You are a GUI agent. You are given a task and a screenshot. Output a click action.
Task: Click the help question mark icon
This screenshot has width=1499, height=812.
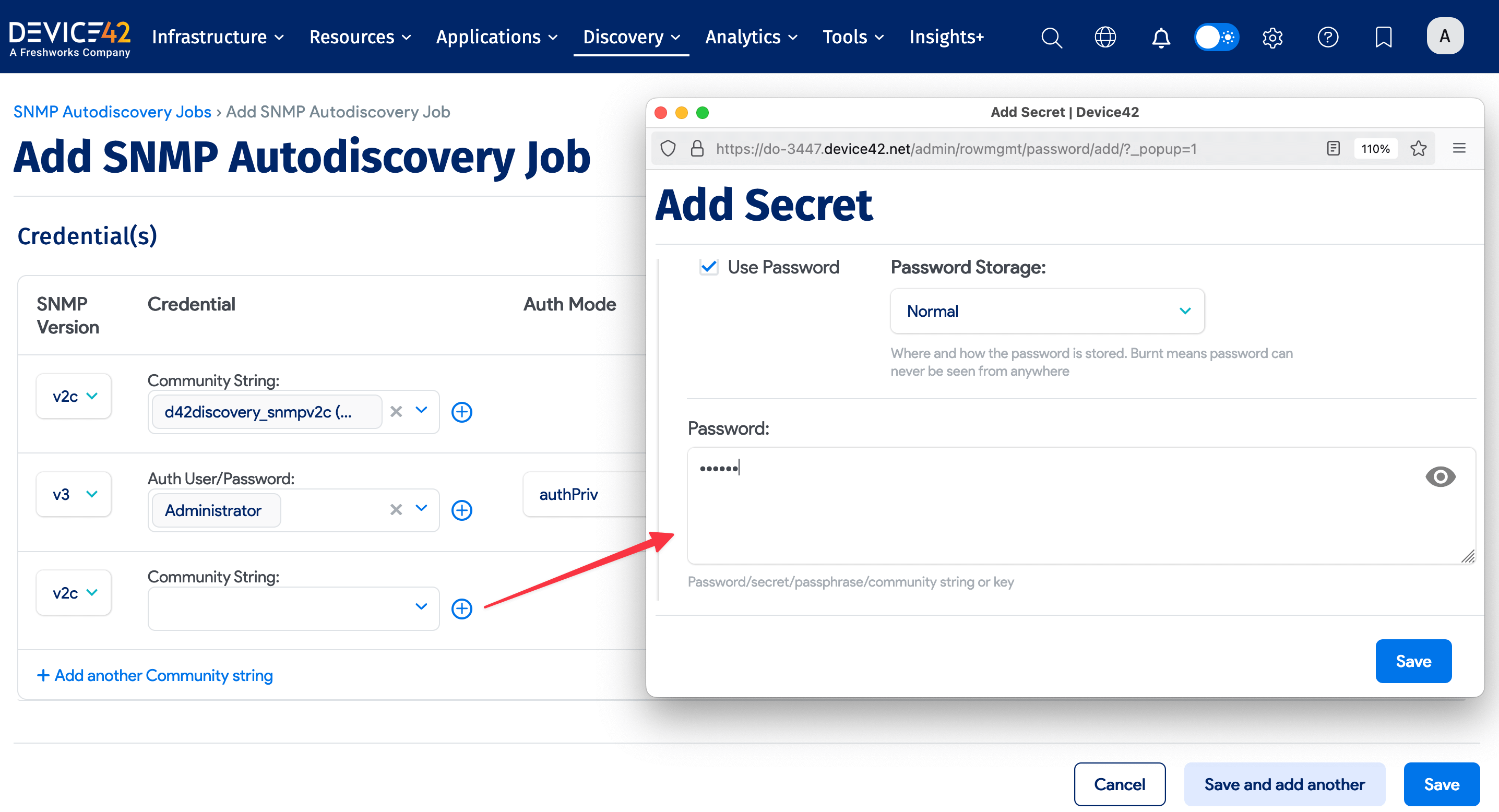(1327, 37)
